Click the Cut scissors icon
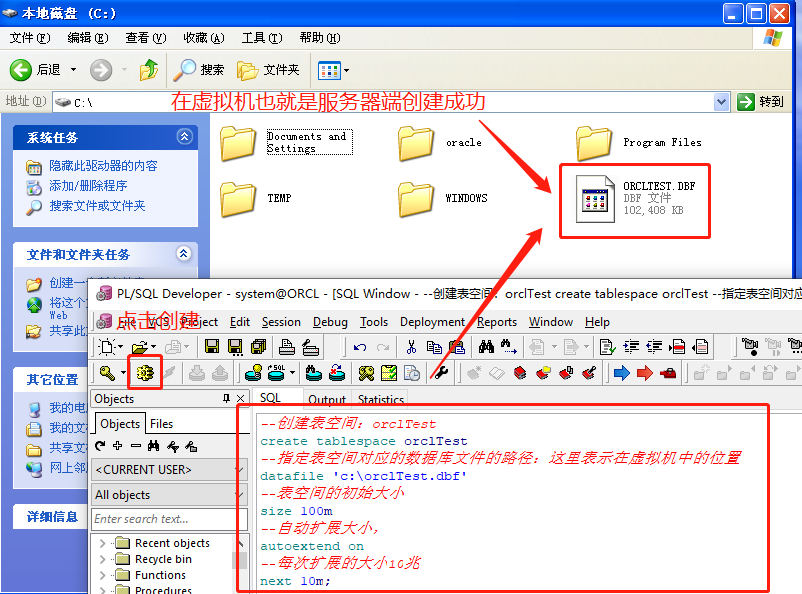Screen dimensions: 802x594 411,347
